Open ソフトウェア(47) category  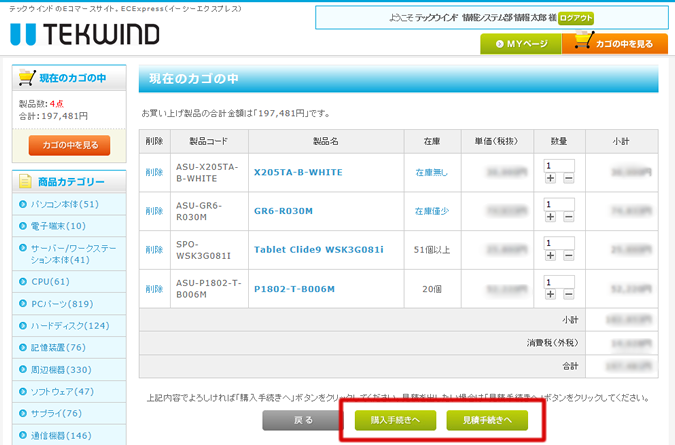(62, 392)
